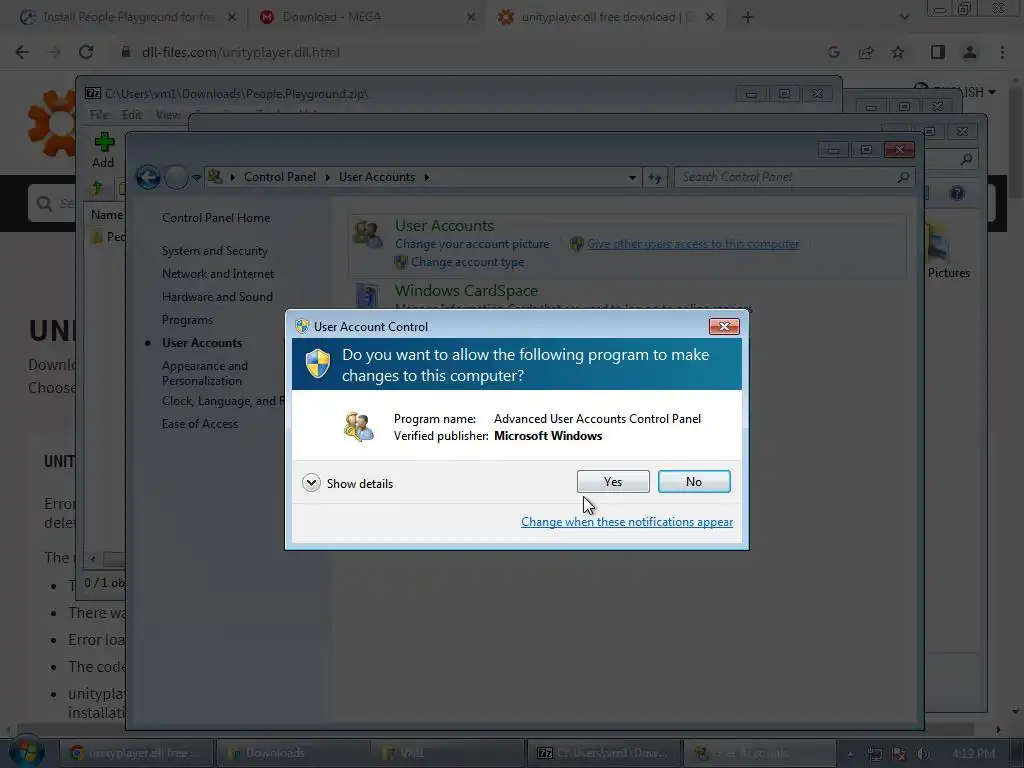This screenshot has height=768, width=1024.
Task: Click the volume icon in system tray
Action: coord(923,754)
